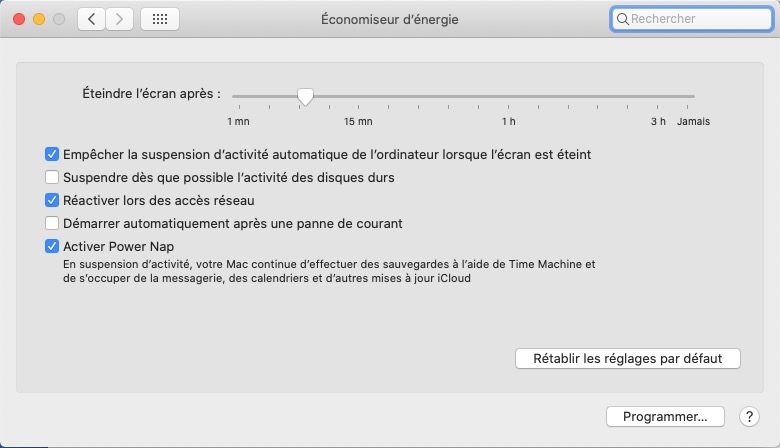Image resolution: width=780 pixels, height=448 pixels.
Task: Turn off the "Activer Power Nap" checkbox
Action: 52,247
